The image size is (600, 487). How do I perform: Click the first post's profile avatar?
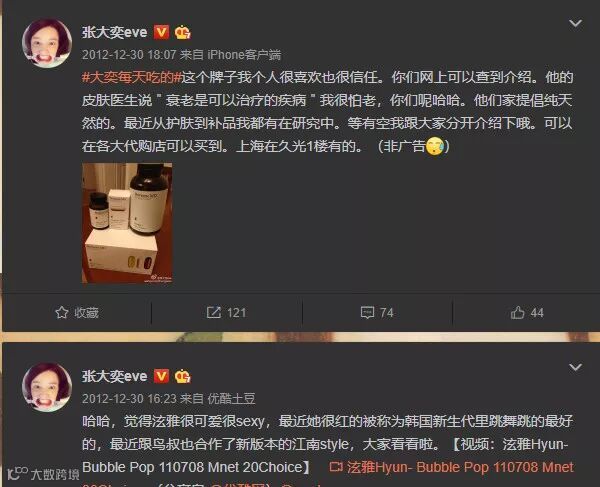click(47, 43)
